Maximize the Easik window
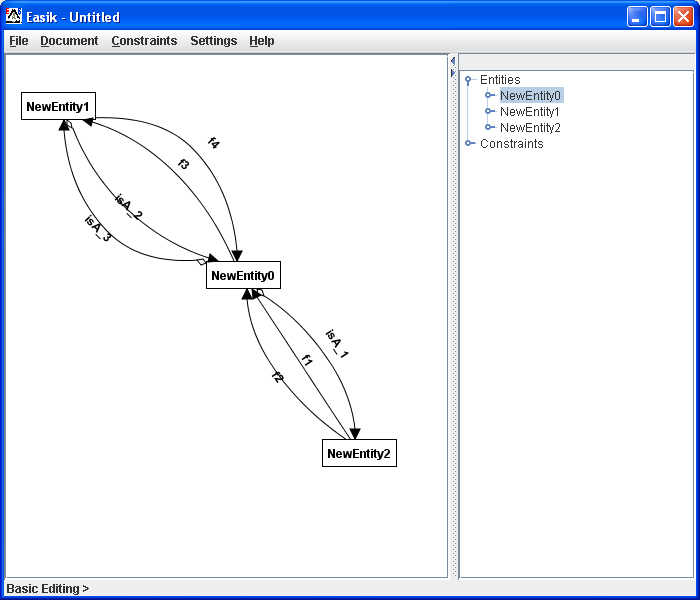Screen dimensions: 700x600 (x=660, y=16)
